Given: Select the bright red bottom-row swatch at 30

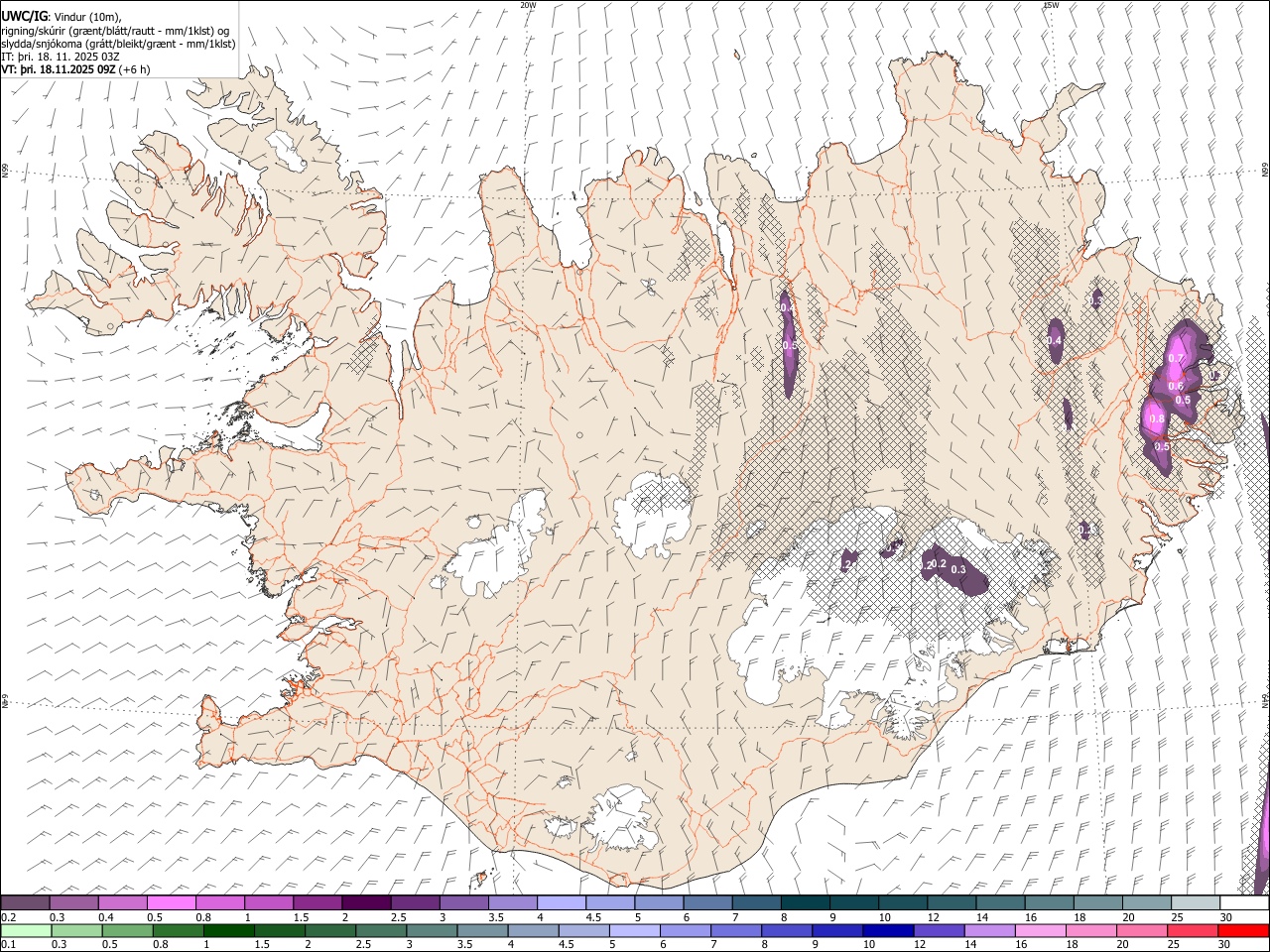Looking at the screenshot, I should pos(1243,930).
